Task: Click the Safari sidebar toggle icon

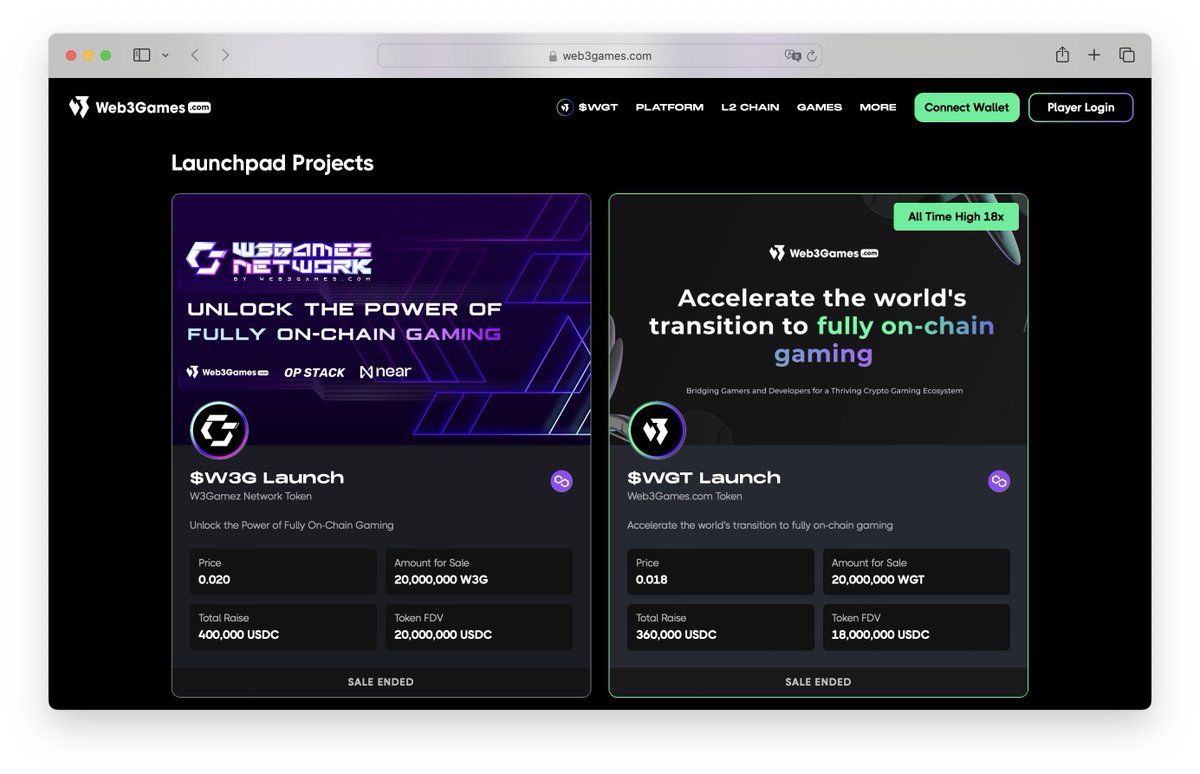Action: [142, 55]
